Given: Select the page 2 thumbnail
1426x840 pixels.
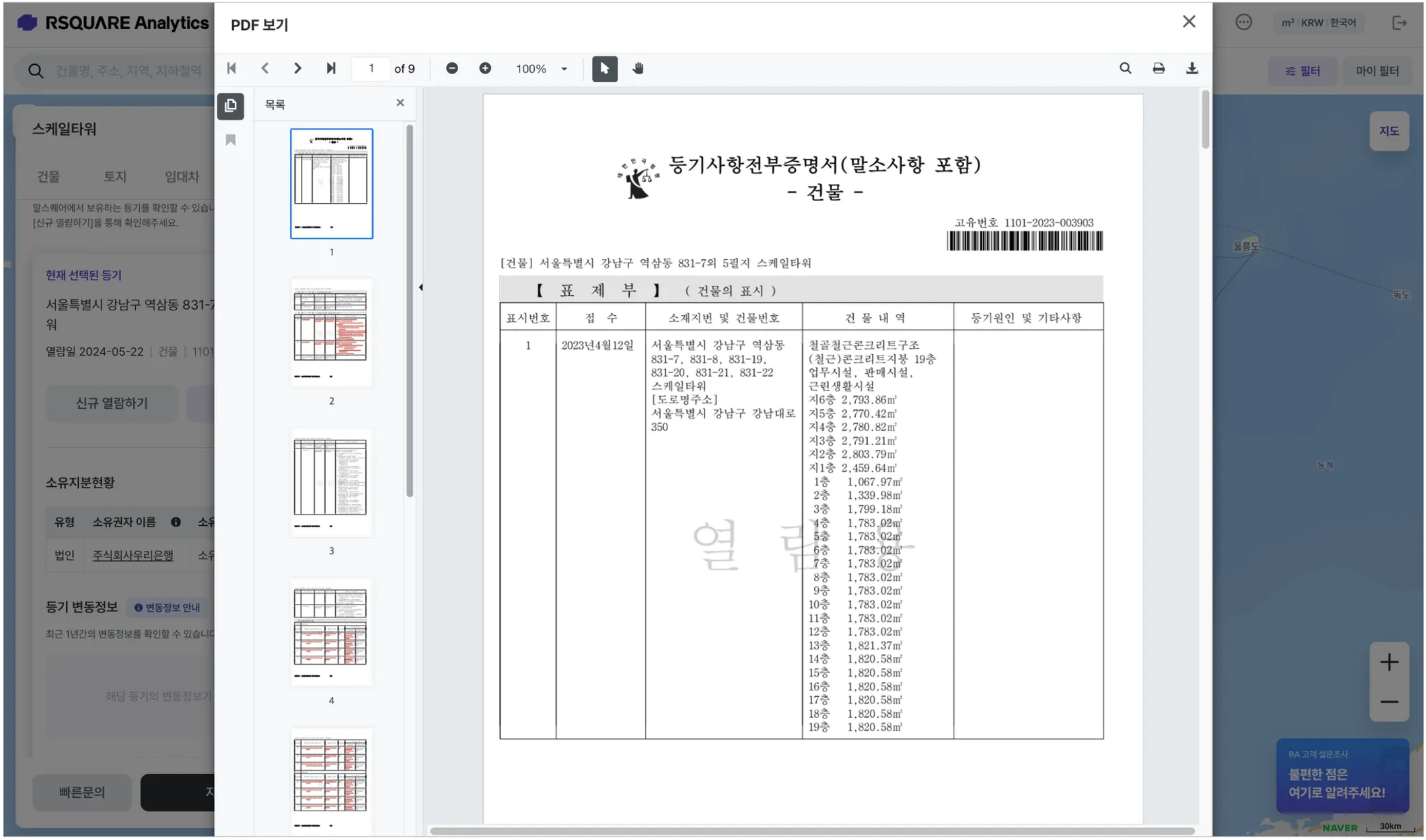Looking at the screenshot, I should click(331, 333).
